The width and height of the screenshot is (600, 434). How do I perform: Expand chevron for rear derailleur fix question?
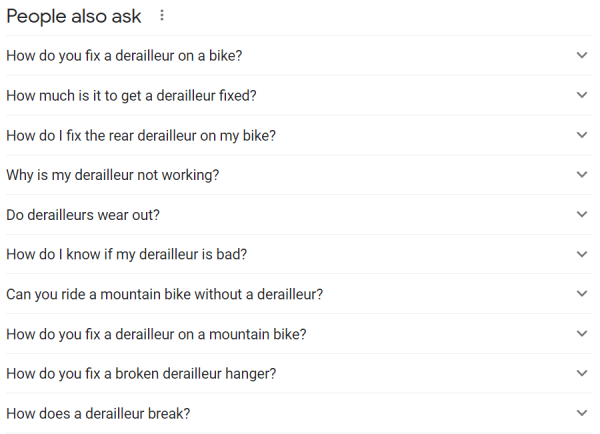582,135
